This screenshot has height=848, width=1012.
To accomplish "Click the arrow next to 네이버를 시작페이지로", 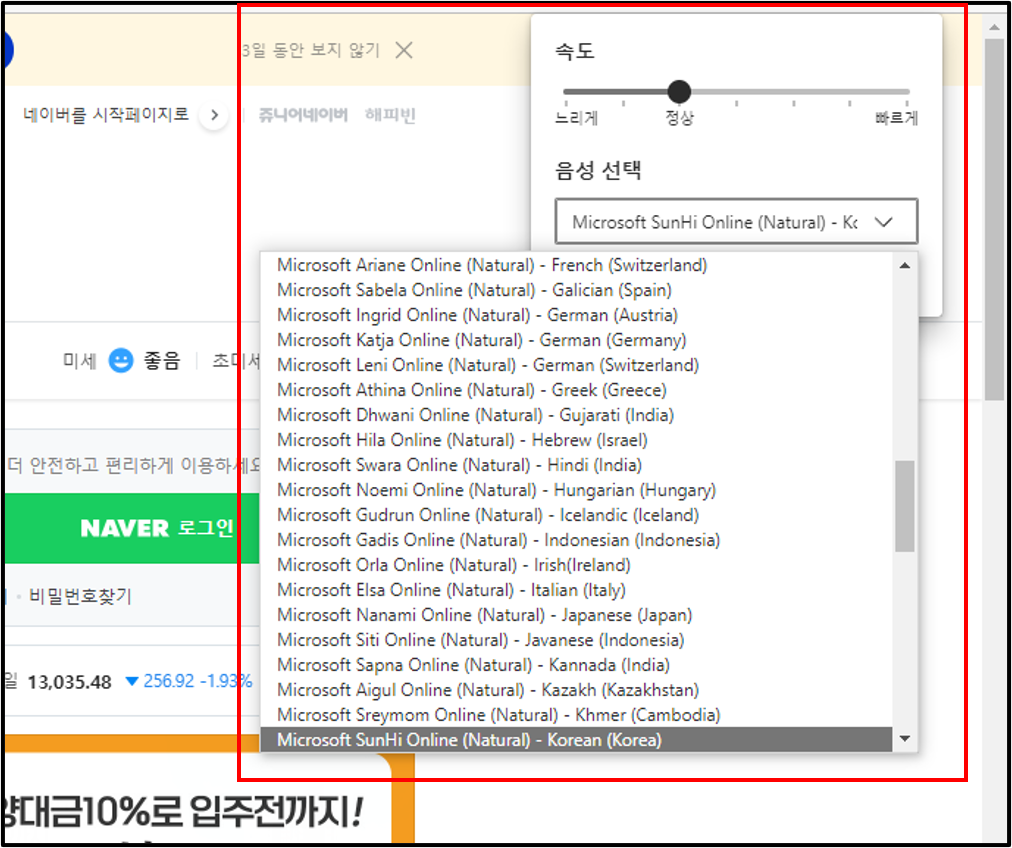I will pos(214,116).
